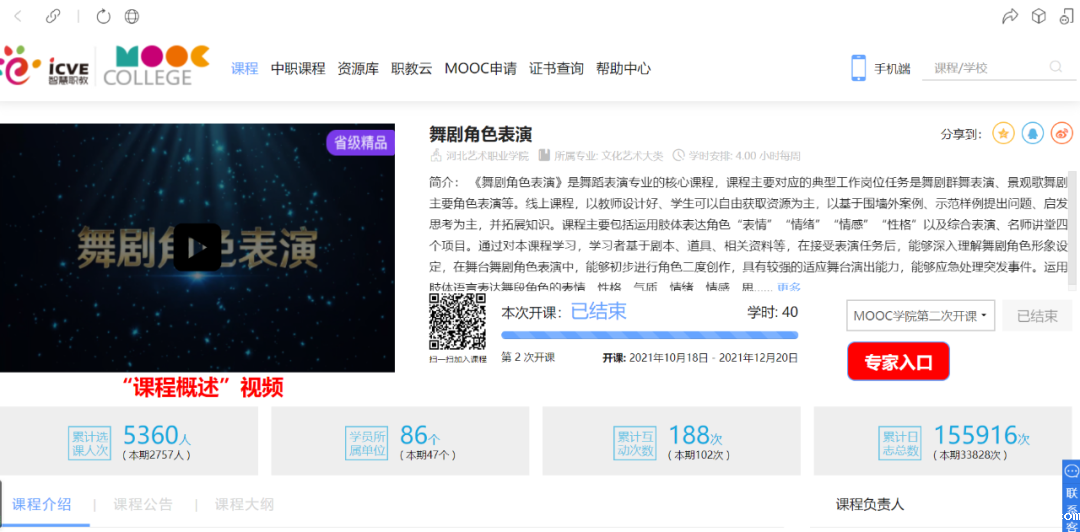The height and width of the screenshot is (532, 1080).
Task: Click the search magnifier icon
Action: coord(1056,68)
